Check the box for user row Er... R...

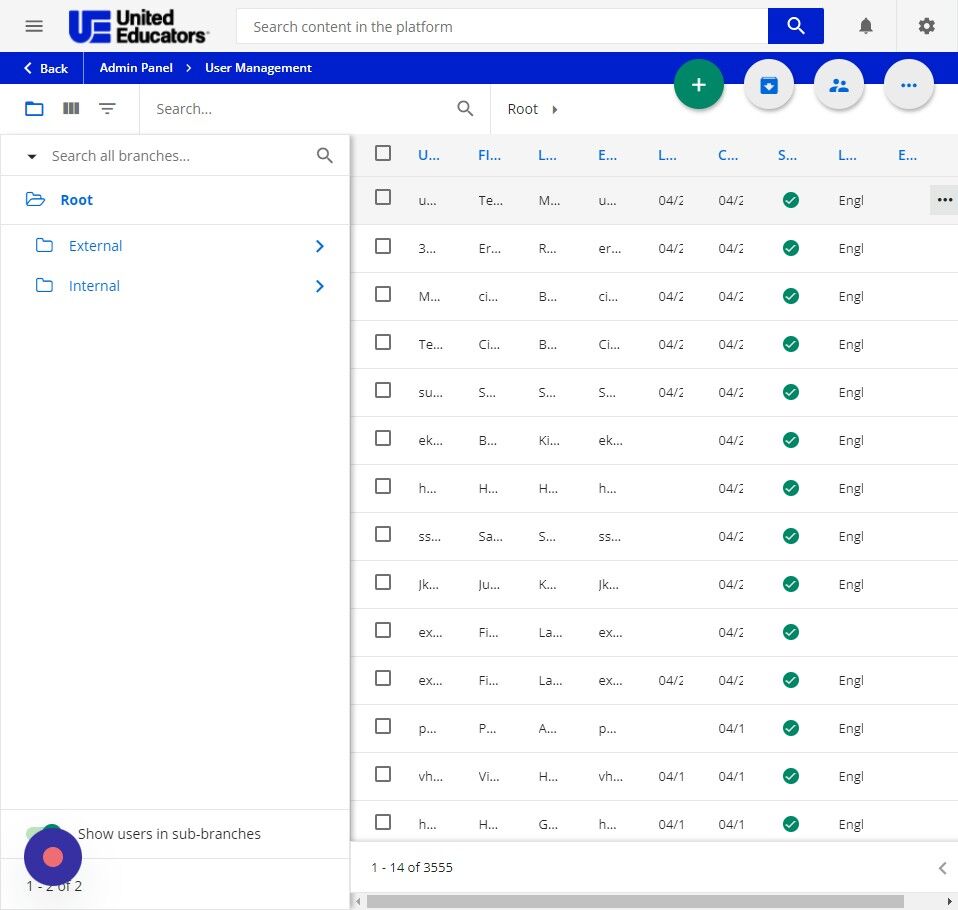click(382, 246)
